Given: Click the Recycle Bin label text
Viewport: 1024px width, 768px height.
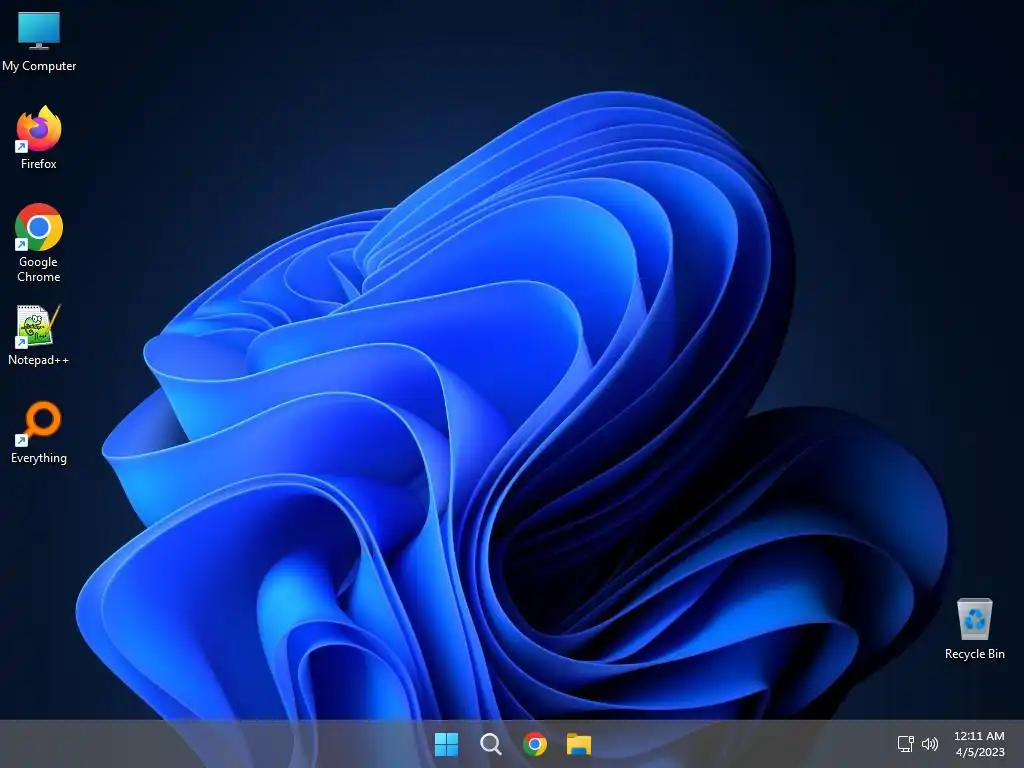Looking at the screenshot, I should pyautogui.click(x=974, y=654).
